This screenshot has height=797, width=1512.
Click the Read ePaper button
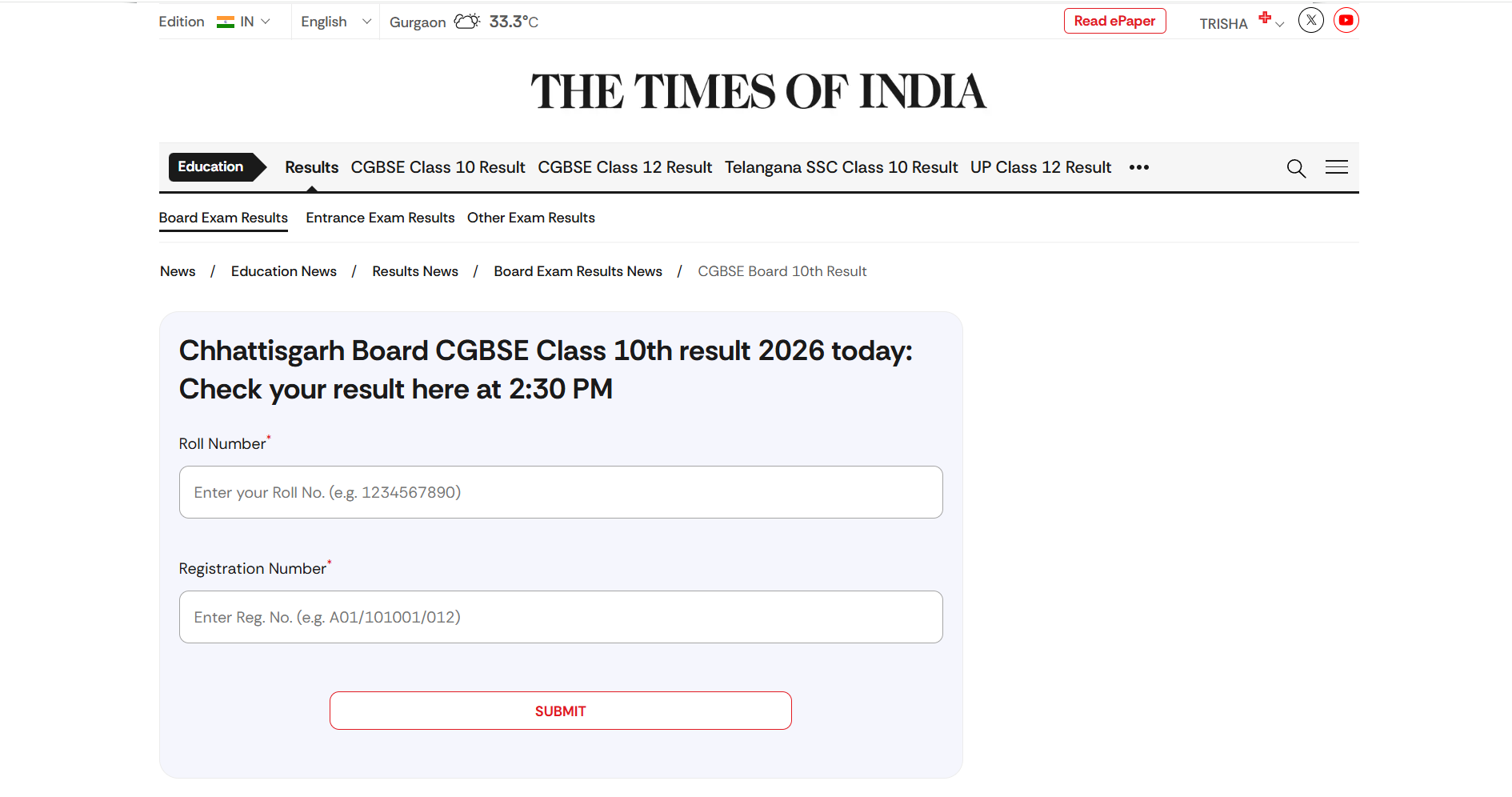pyautogui.click(x=1114, y=21)
